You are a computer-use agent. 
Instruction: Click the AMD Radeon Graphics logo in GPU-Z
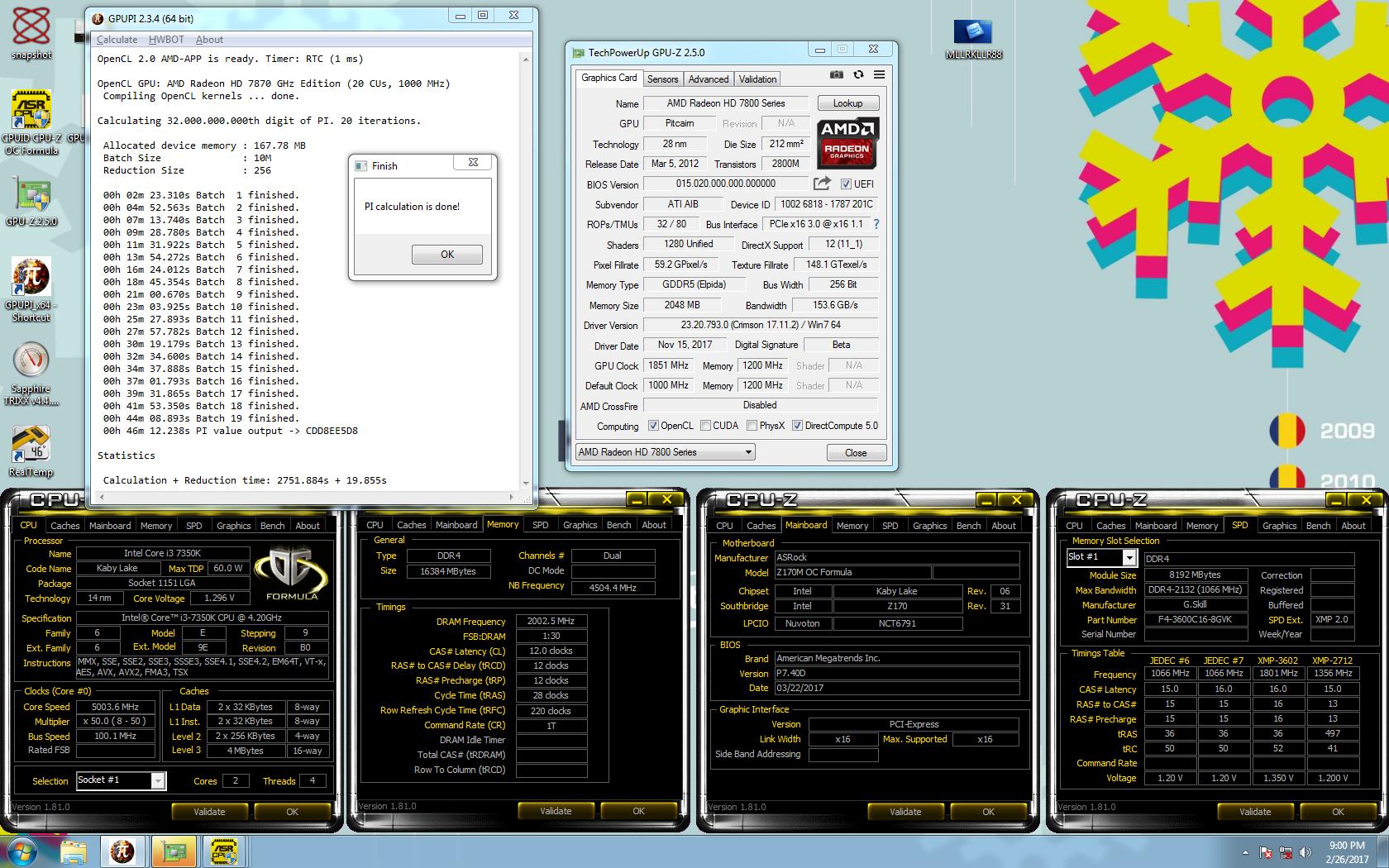(x=847, y=143)
